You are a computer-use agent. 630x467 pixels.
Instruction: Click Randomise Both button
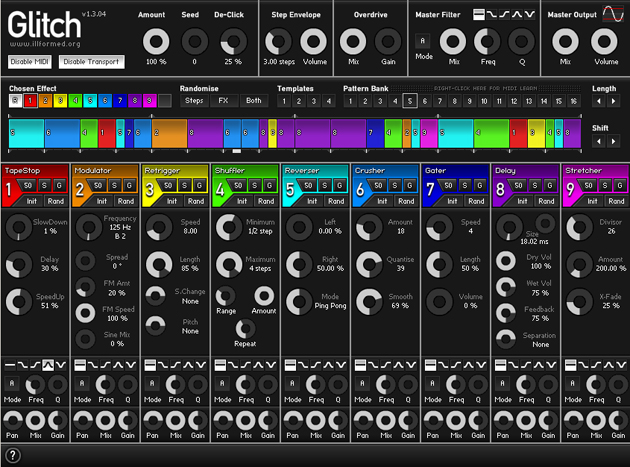click(253, 100)
